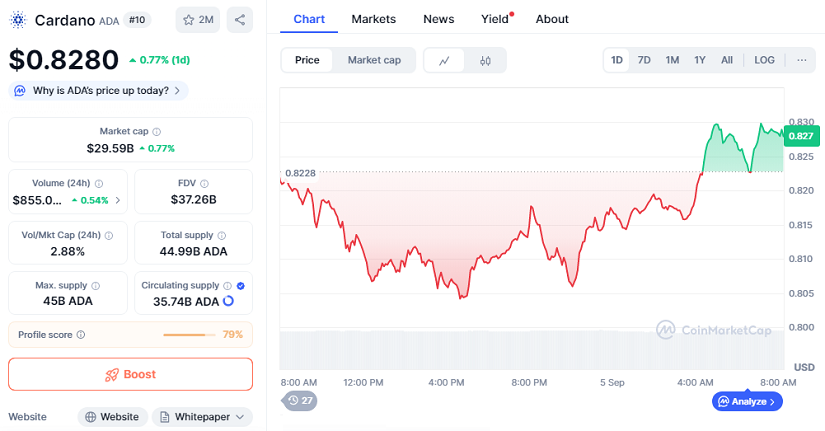Image resolution: width=825 pixels, height=431 pixels.
Task: Select the 7D time range
Action: pos(644,60)
